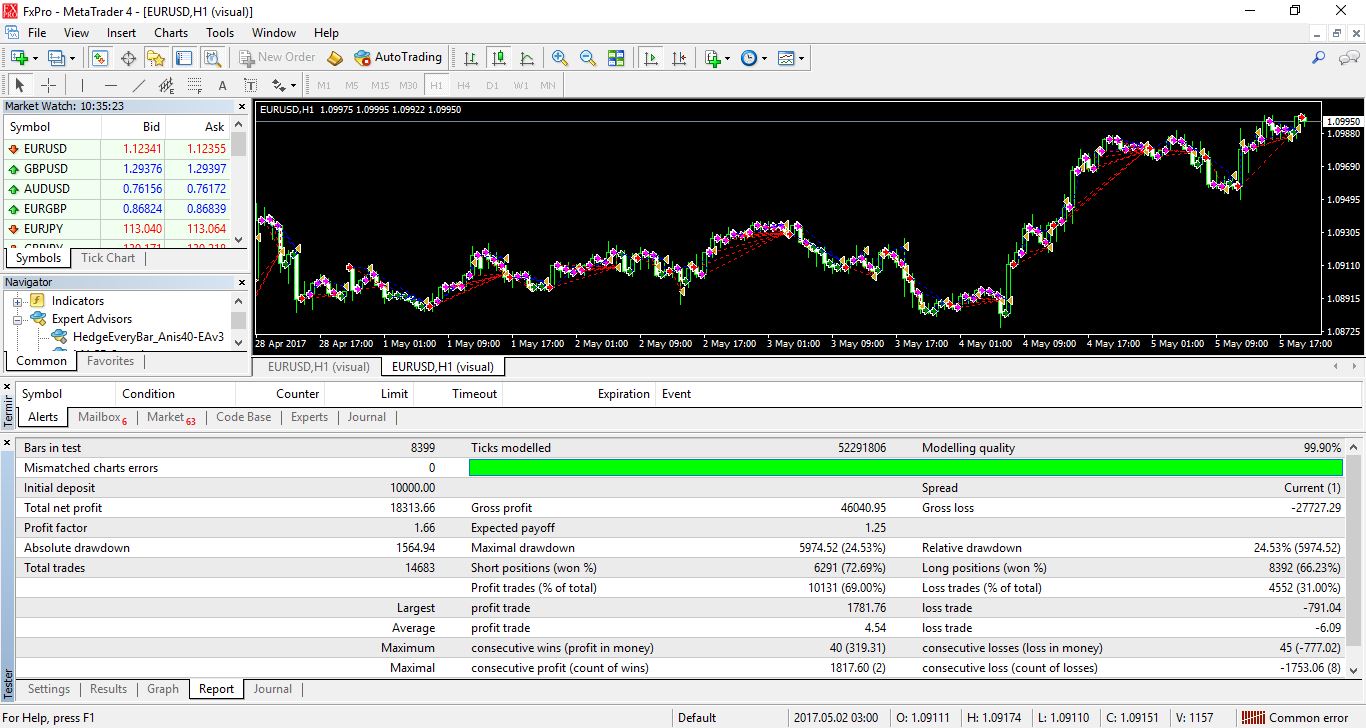Open the dropdown arrow beside Profiles icon
The image size is (1366, 728).
coord(72,58)
